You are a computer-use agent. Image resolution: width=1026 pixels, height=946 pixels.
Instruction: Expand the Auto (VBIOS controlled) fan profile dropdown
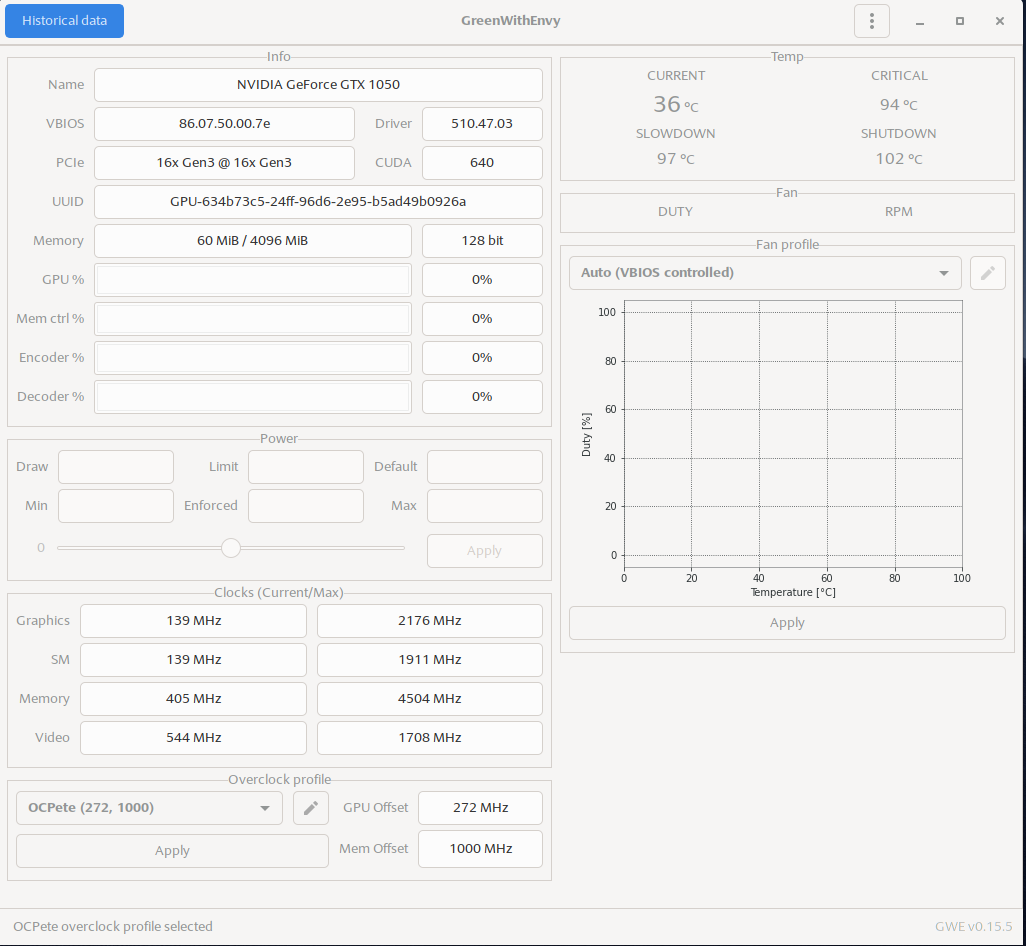(765, 273)
